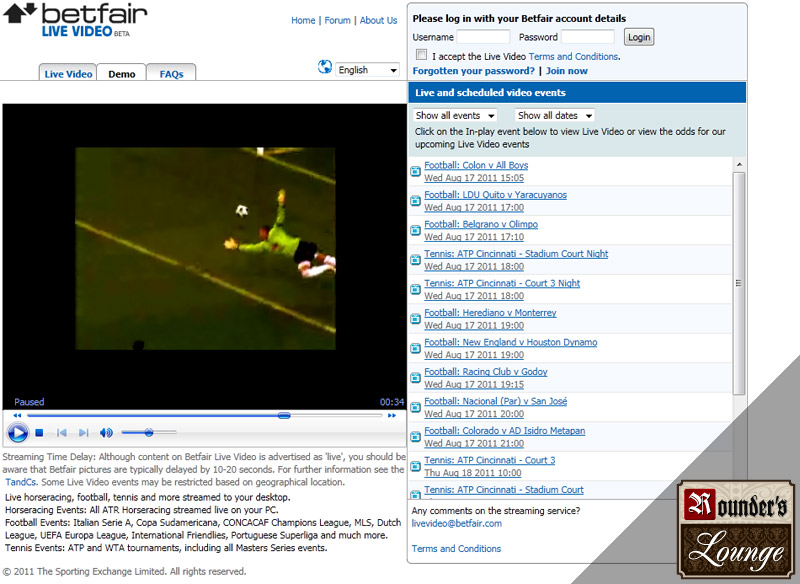Screen dimensions: 800x584
Task: Click video icon beside Herediano v Monterrey
Action: point(415,319)
